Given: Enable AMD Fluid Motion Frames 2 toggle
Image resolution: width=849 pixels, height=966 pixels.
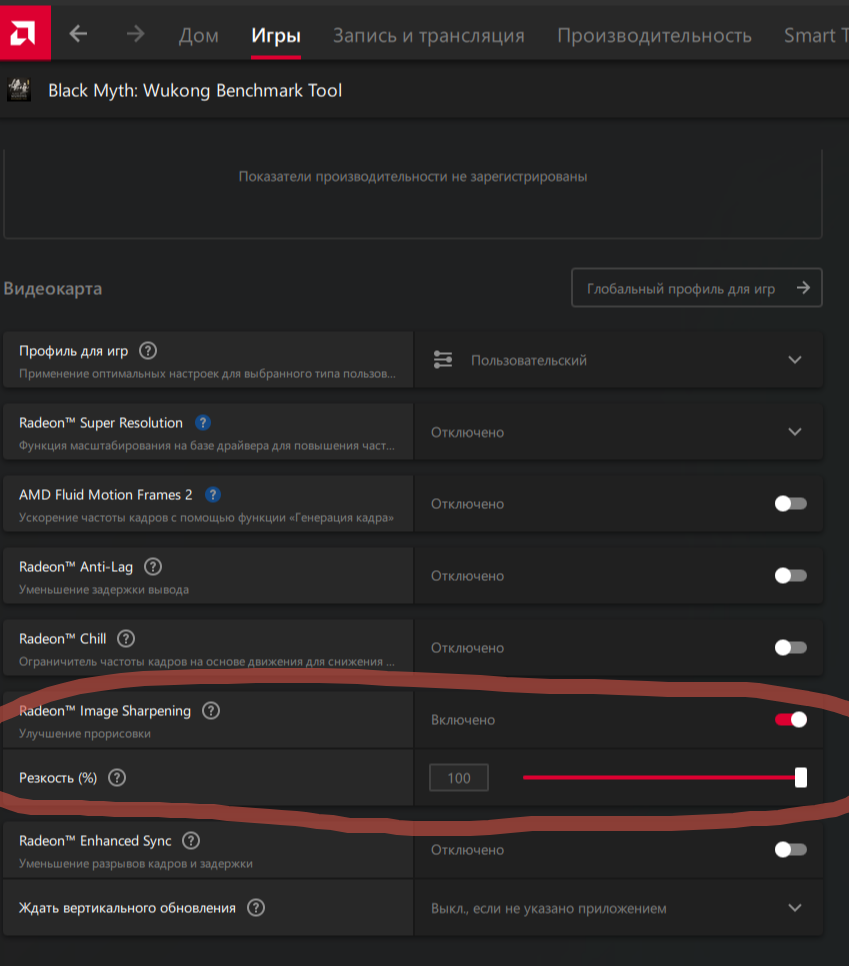Looking at the screenshot, I should tap(790, 504).
